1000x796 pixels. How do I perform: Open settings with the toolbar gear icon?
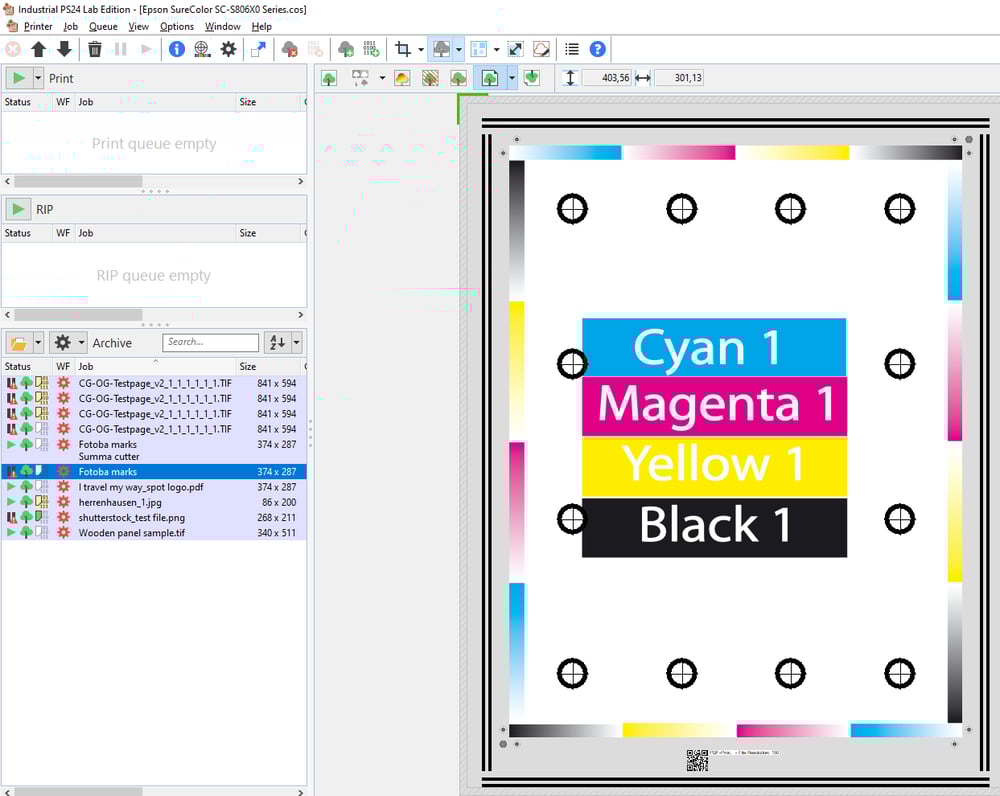(x=228, y=49)
